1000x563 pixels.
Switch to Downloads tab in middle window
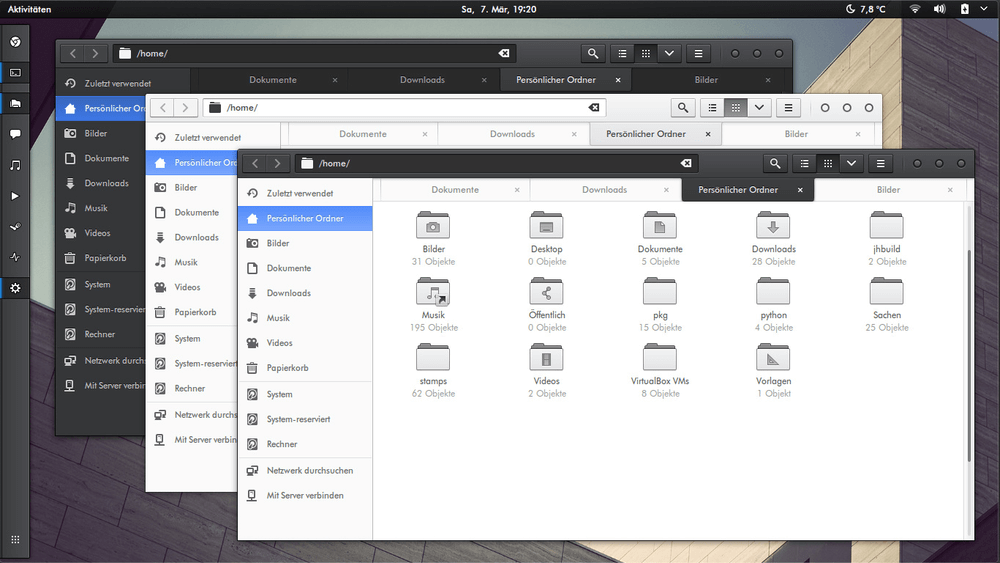pyautogui.click(x=512, y=134)
